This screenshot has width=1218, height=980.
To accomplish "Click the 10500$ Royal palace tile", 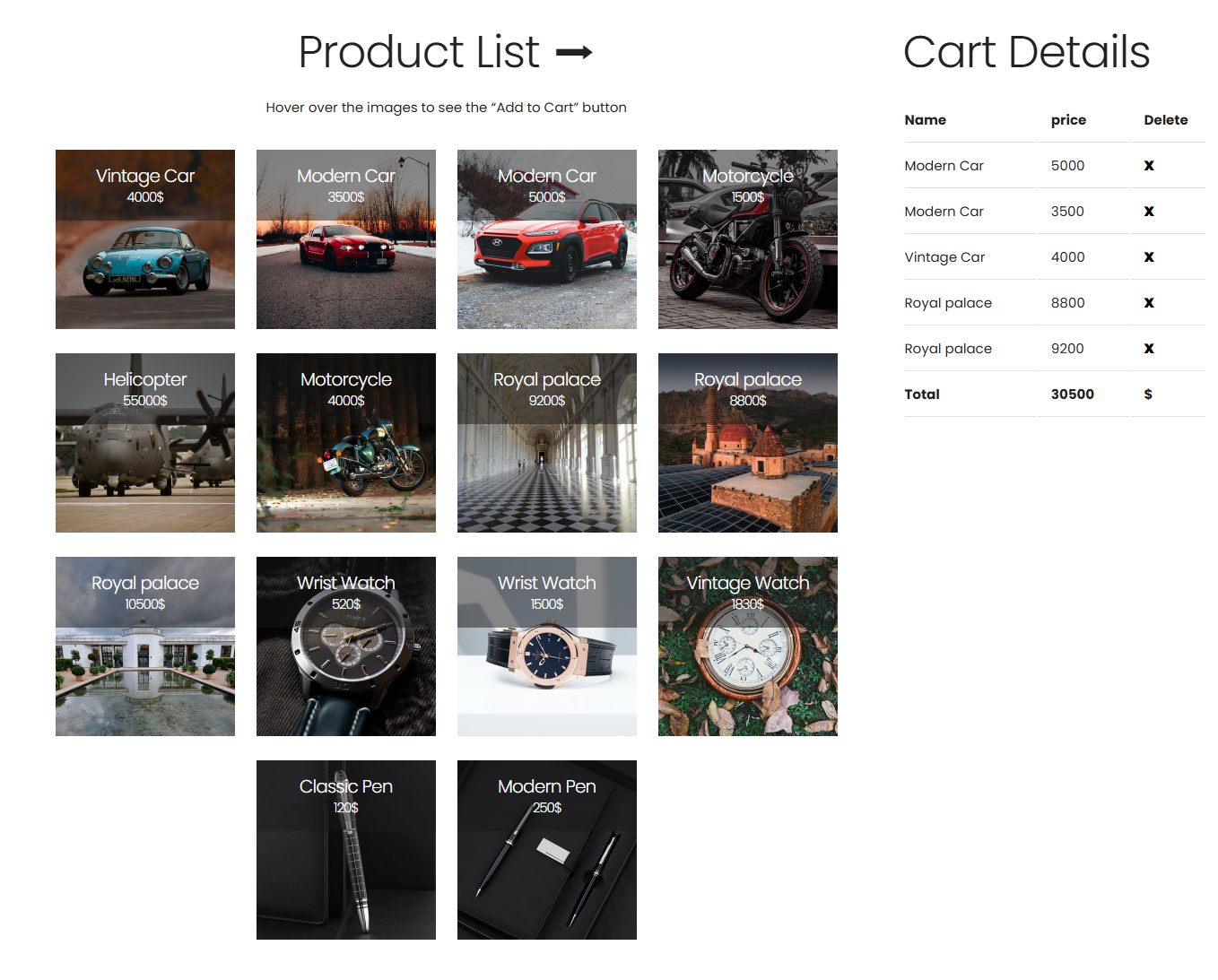I will click(144, 646).
